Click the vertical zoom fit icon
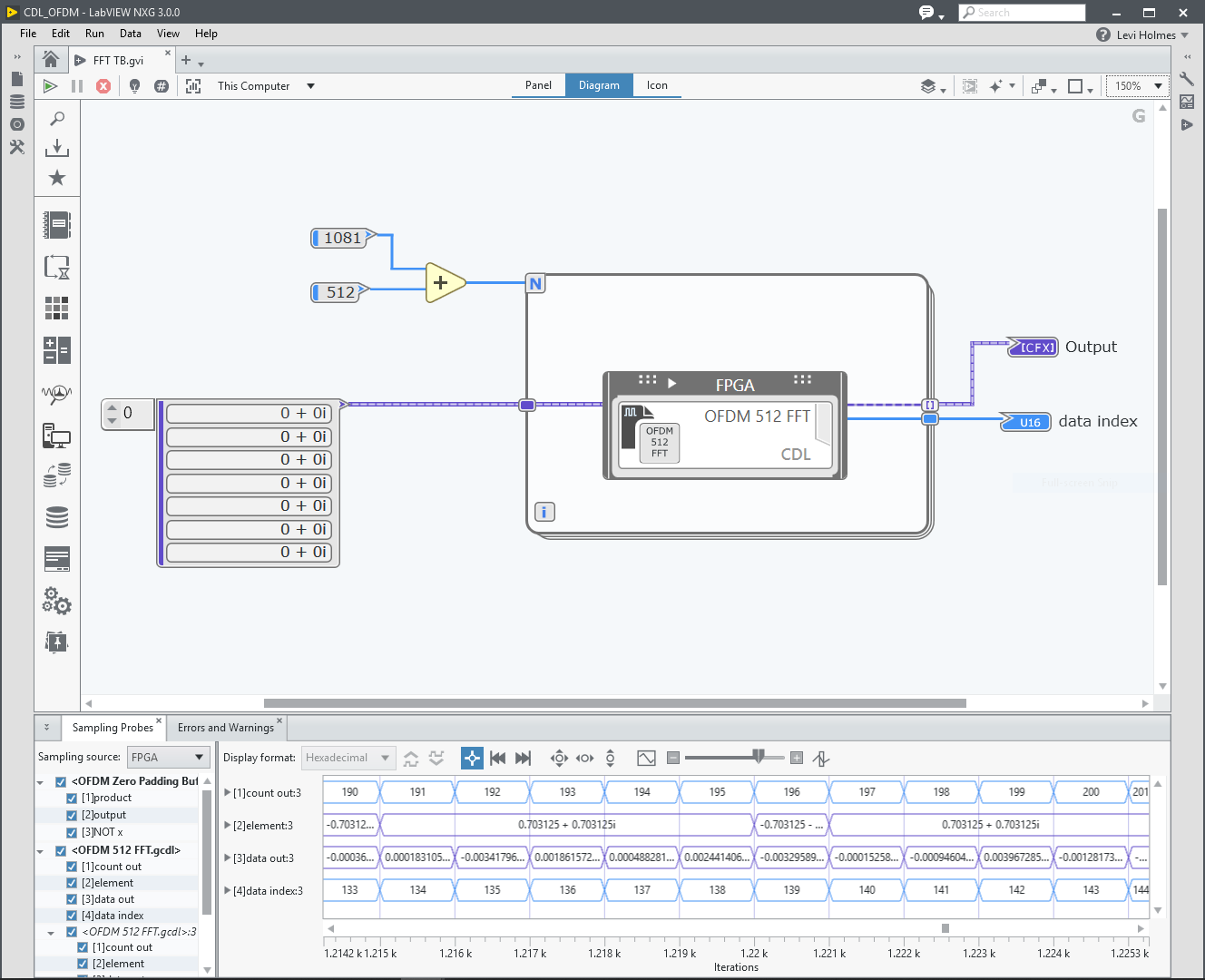The width and height of the screenshot is (1205, 980). (x=610, y=758)
